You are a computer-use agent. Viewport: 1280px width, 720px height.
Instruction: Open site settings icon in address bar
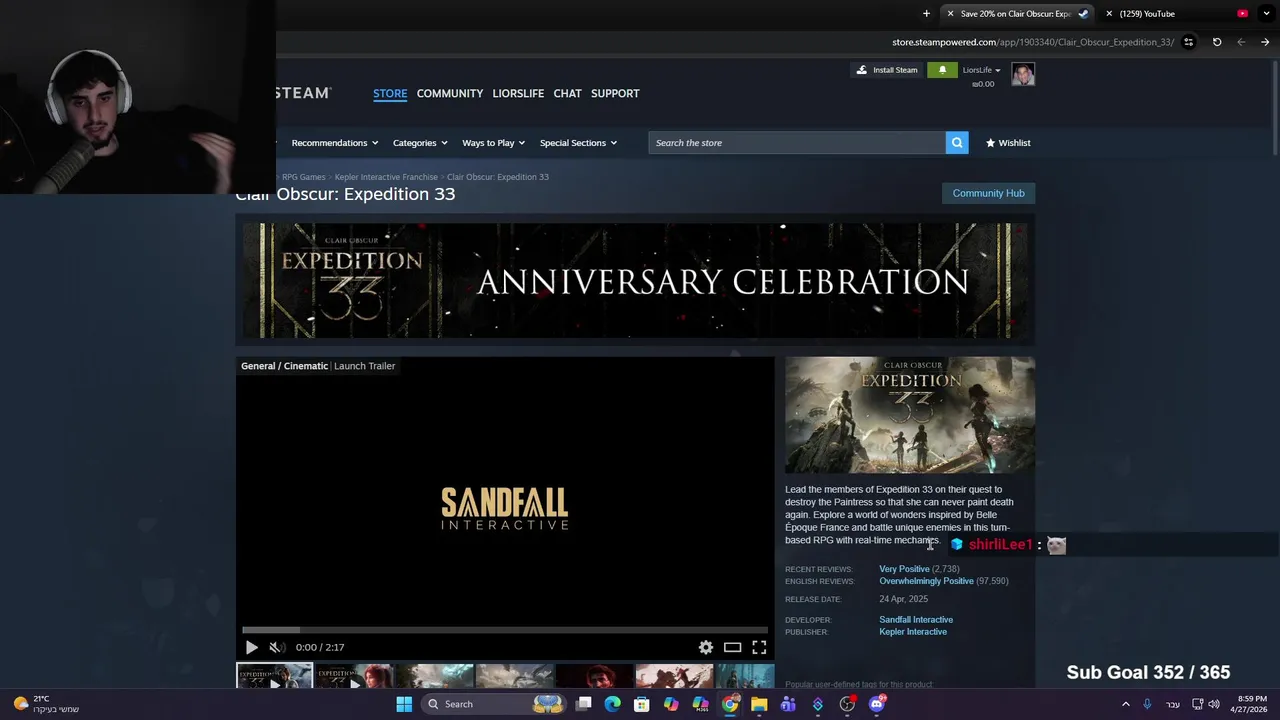pos(1188,42)
